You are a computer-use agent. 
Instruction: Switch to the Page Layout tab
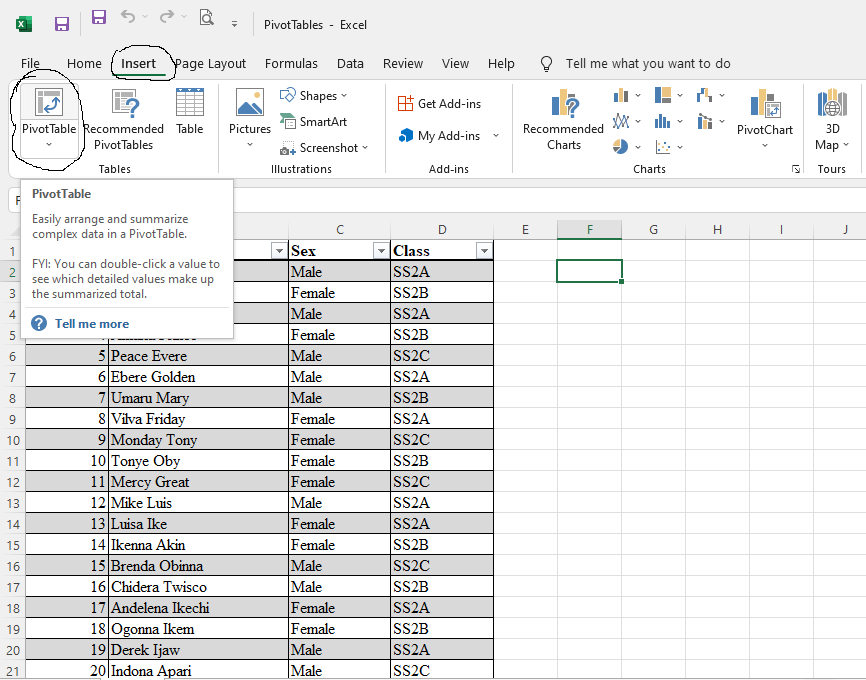point(210,64)
